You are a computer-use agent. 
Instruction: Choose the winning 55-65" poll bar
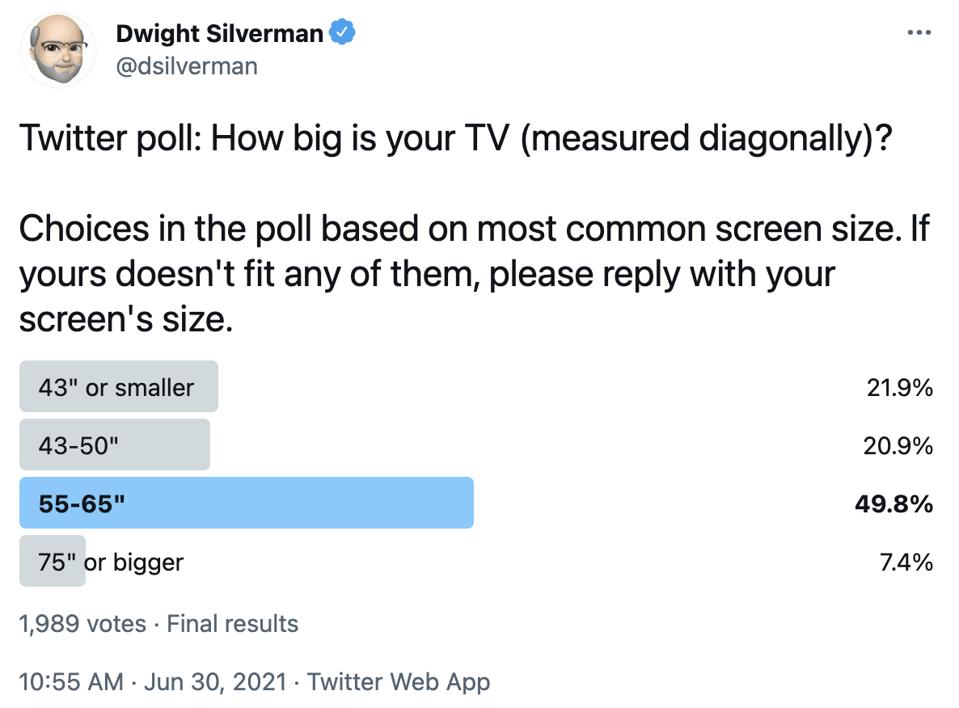tap(246, 503)
